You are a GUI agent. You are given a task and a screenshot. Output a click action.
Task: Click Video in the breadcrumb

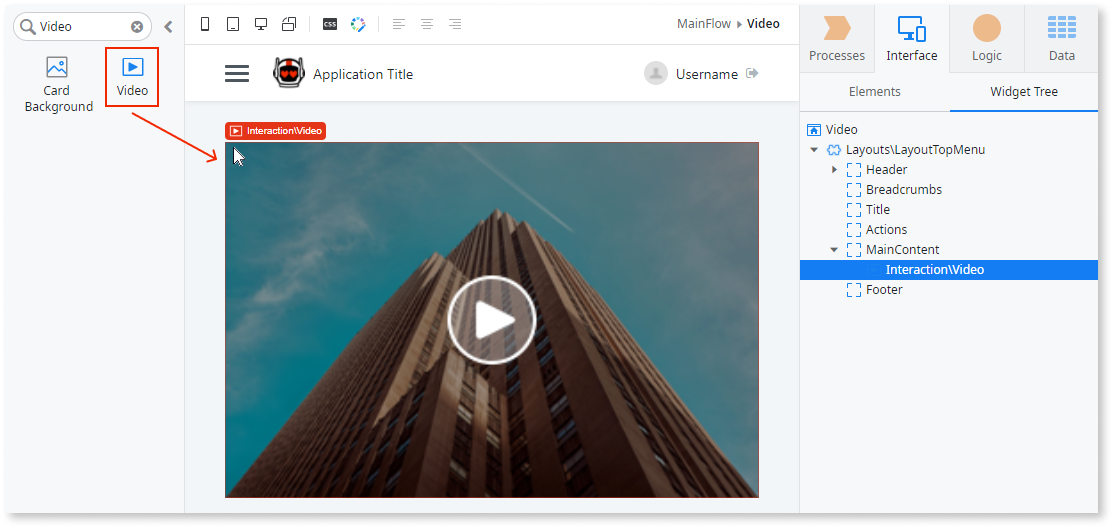[x=763, y=23]
